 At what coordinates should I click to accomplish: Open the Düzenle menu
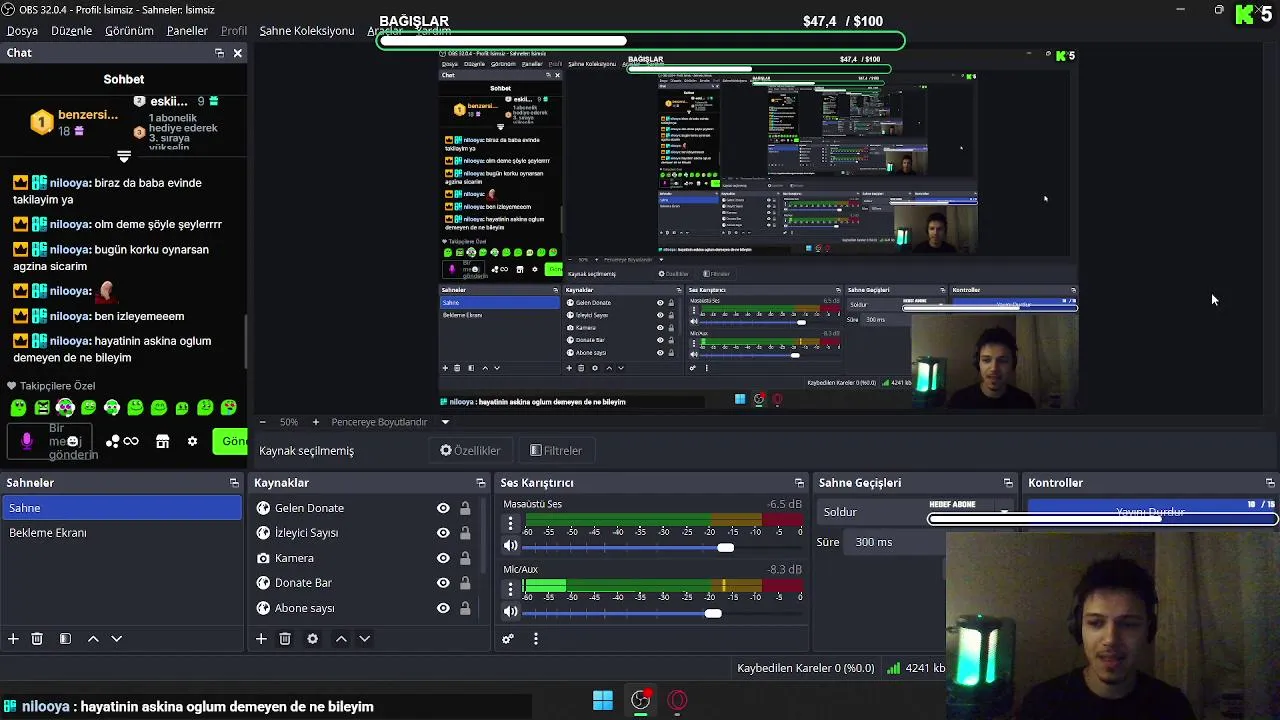[x=71, y=31]
